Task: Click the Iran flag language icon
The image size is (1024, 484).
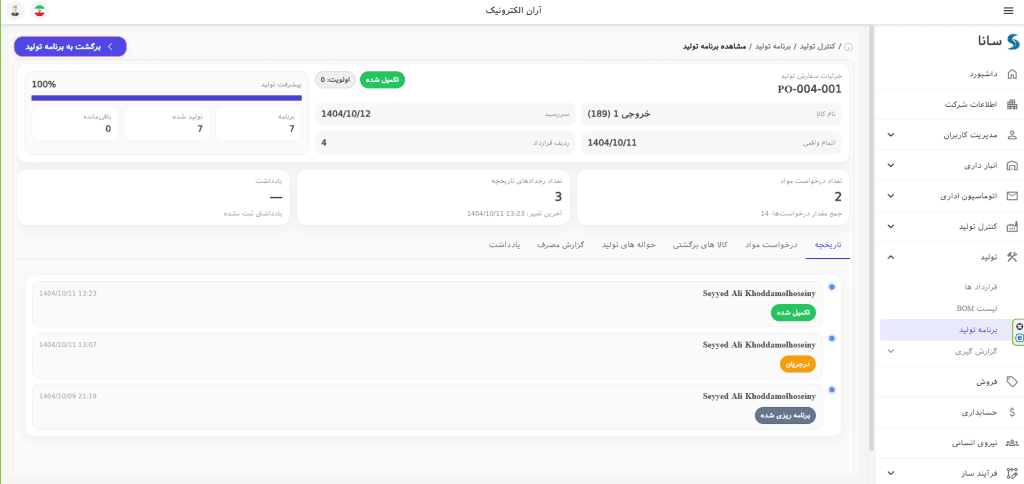Action: tap(40, 10)
